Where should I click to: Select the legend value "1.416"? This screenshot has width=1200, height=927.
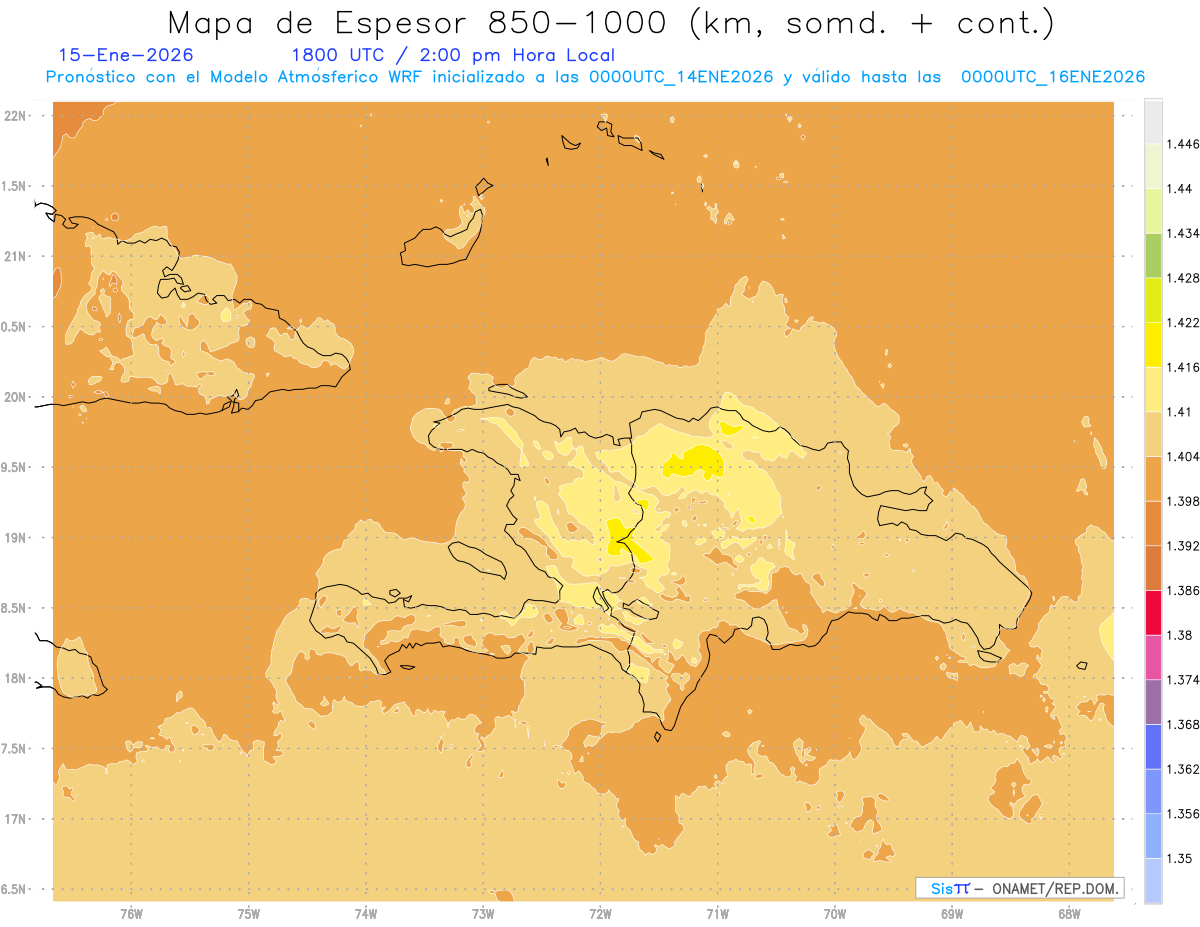click(1182, 367)
